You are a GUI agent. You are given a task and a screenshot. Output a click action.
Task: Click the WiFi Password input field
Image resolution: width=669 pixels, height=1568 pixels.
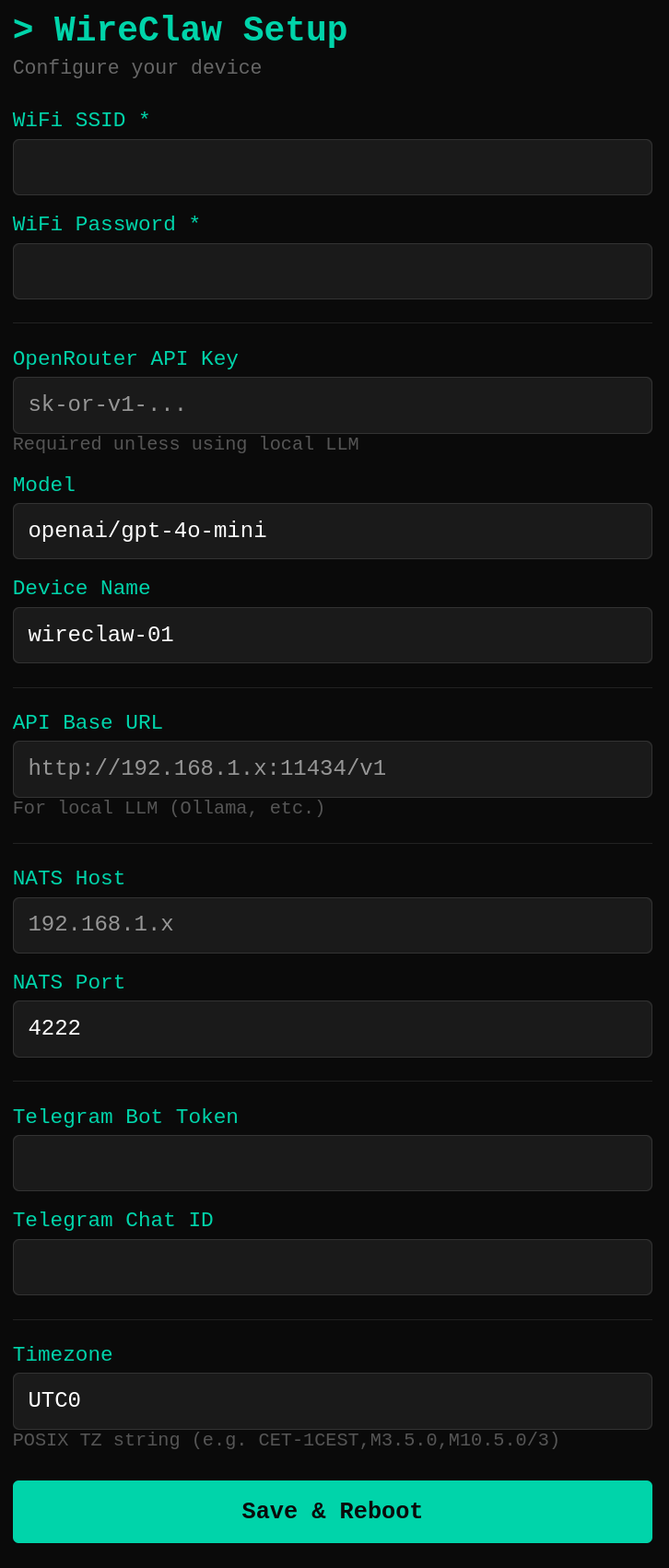[x=333, y=271]
